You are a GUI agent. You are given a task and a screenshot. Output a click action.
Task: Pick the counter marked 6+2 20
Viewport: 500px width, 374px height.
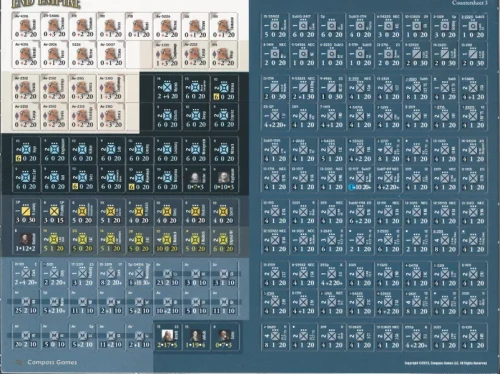point(360,213)
